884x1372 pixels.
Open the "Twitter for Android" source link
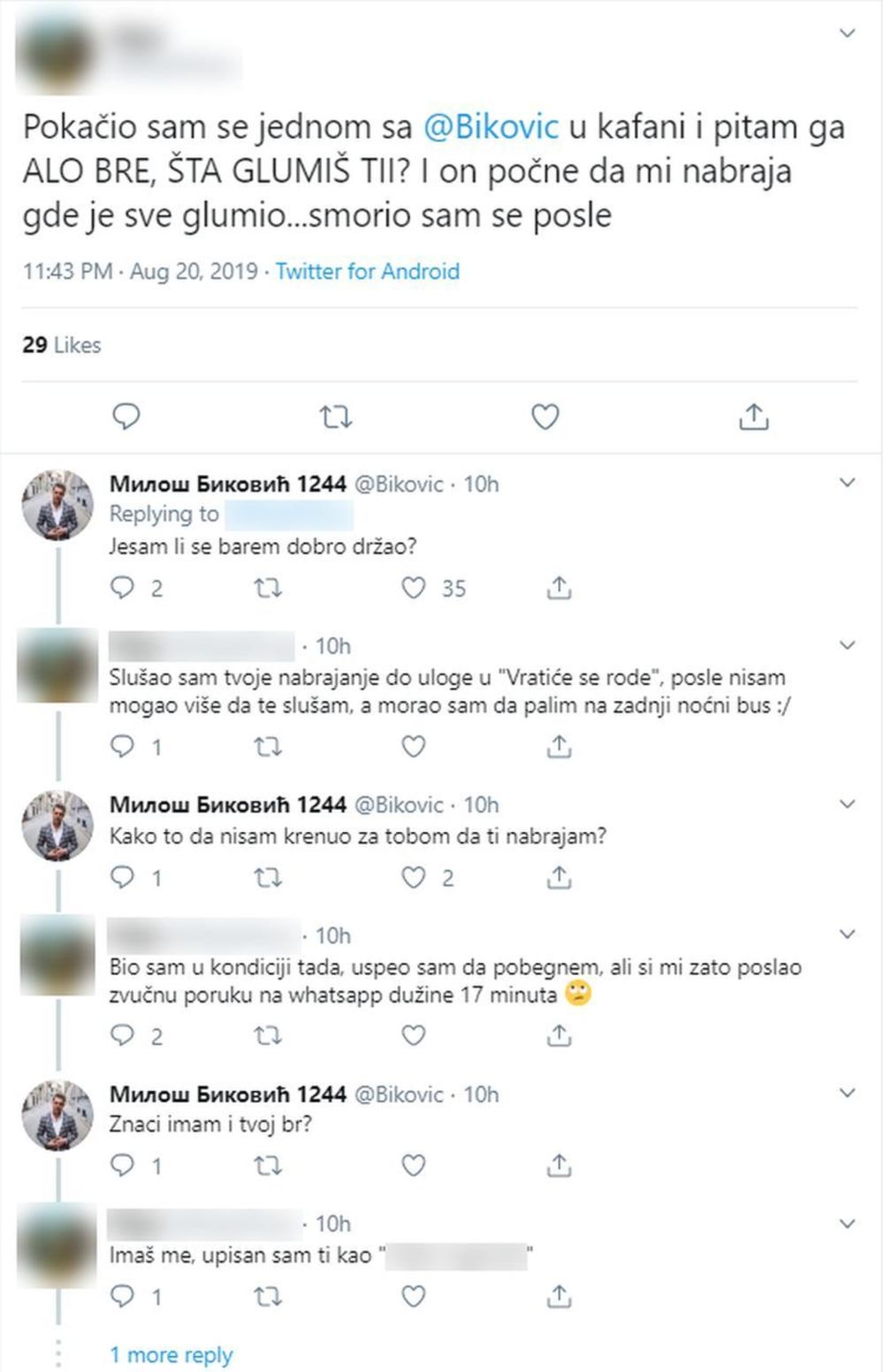367,271
